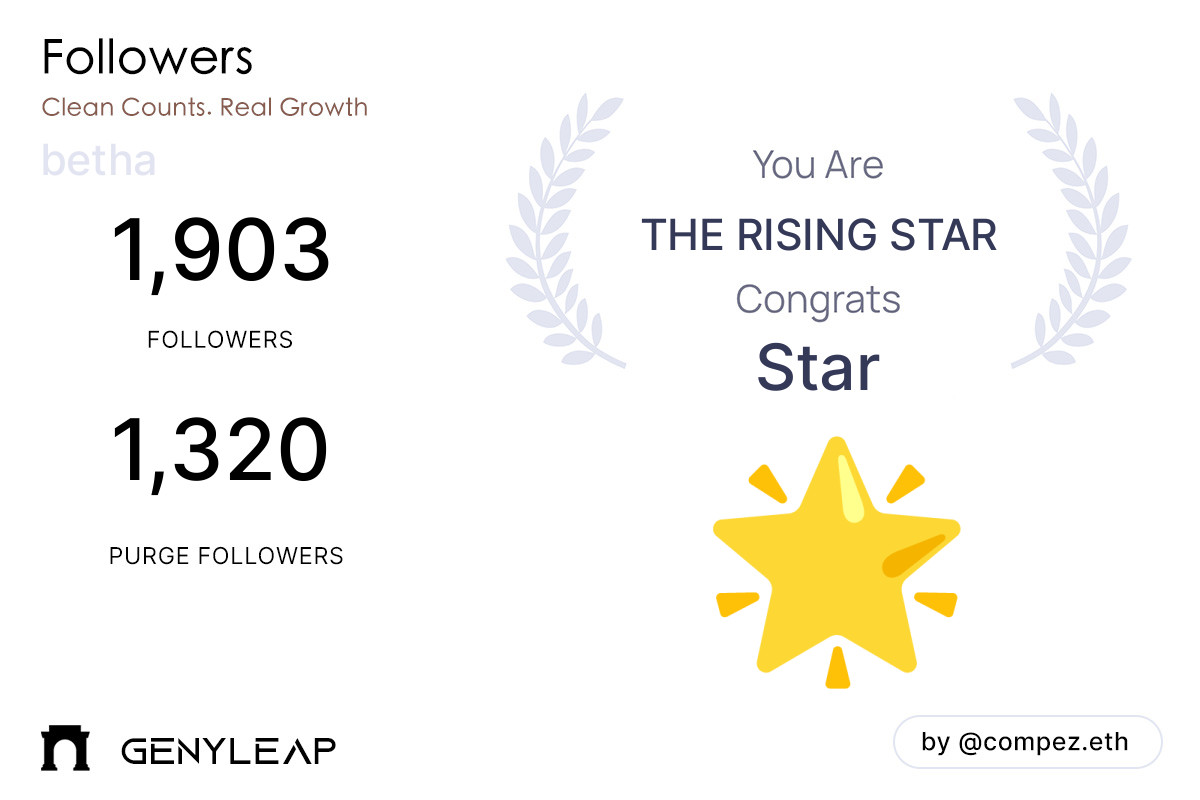Screen dimensions: 1200x800
Task: Click THE RISING STAR title
Action: click(819, 235)
